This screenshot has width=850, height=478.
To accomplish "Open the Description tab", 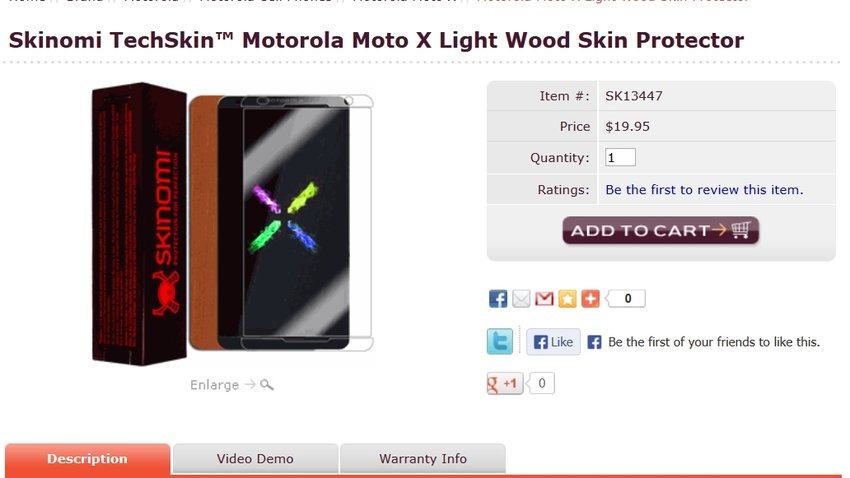I will [x=87, y=459].
